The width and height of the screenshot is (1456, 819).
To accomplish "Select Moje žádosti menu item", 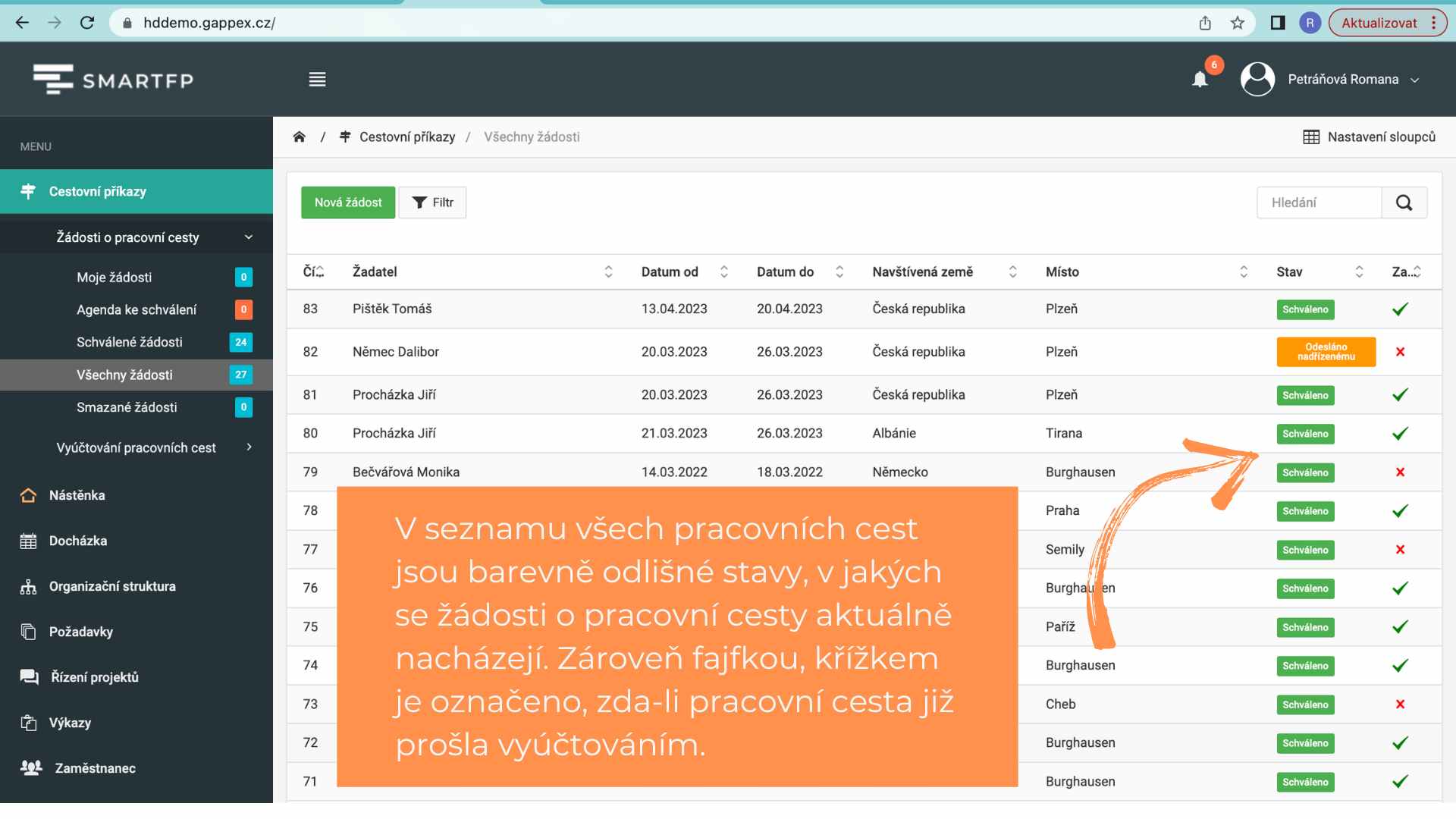I will point(115,278).
